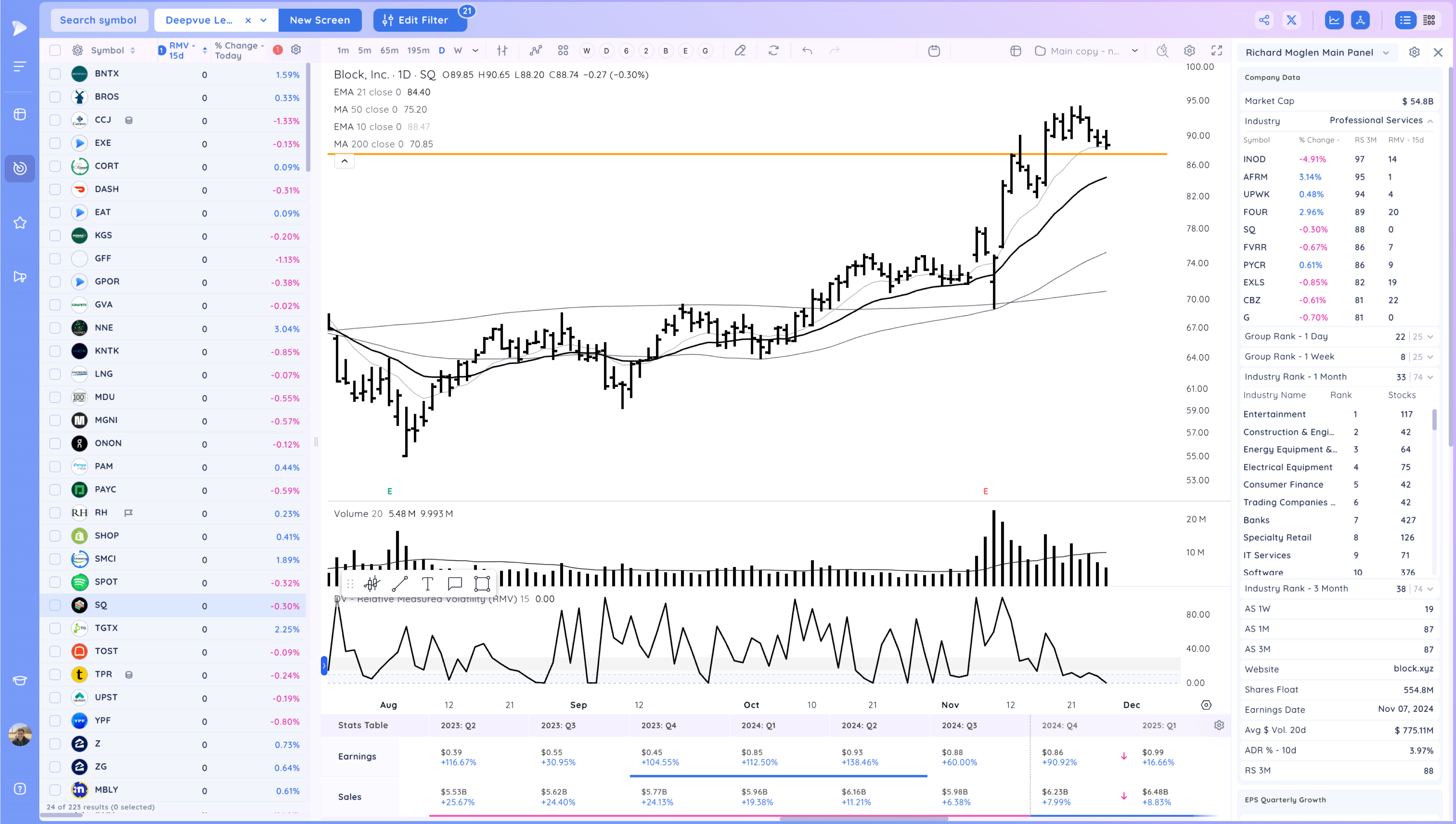Open watchlist column settings gear
Image resolution: width=1456 pixels, height=824 pixels.
[296, 50]
